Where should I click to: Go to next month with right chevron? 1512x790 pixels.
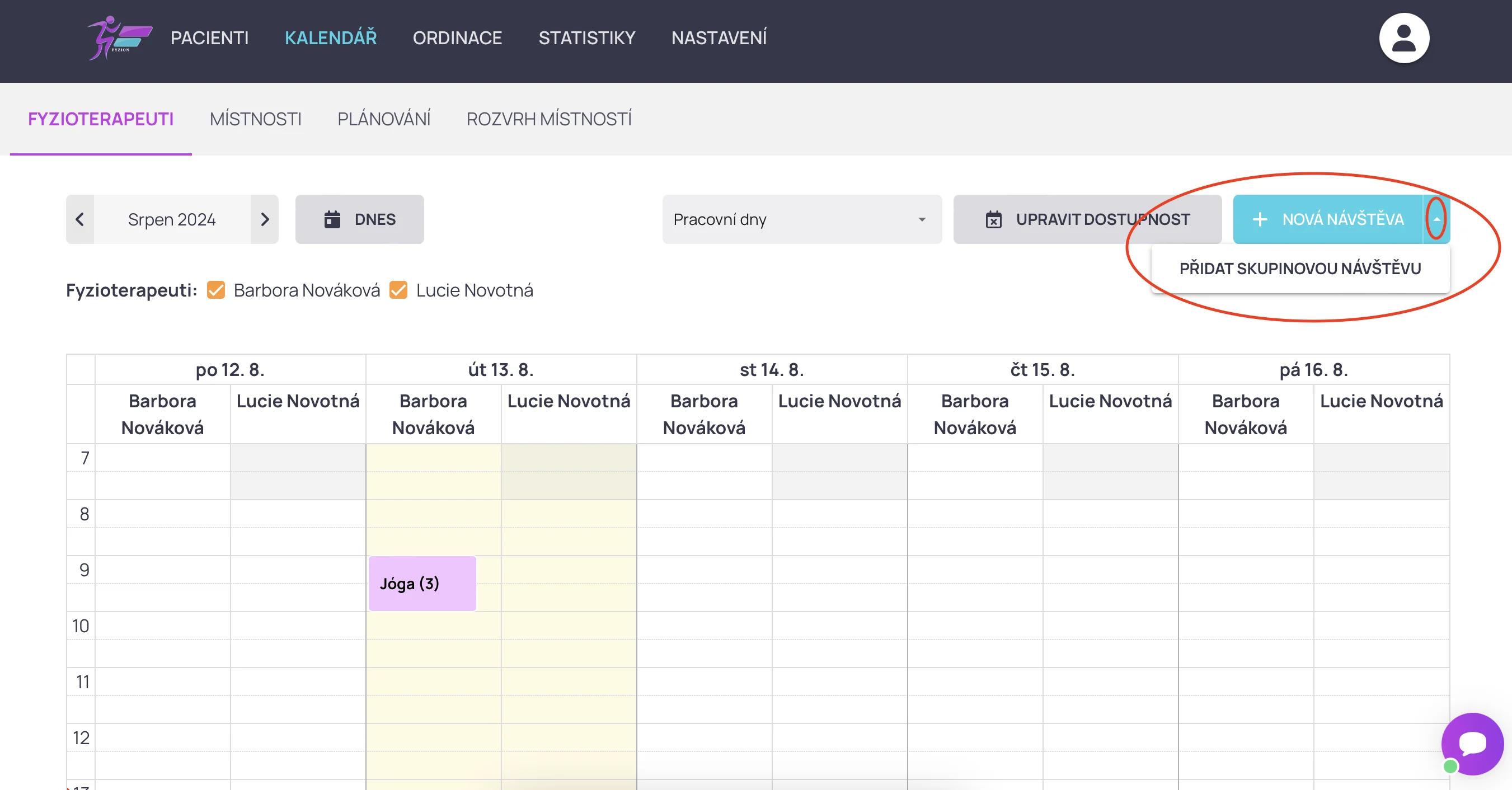click(265, 219)
